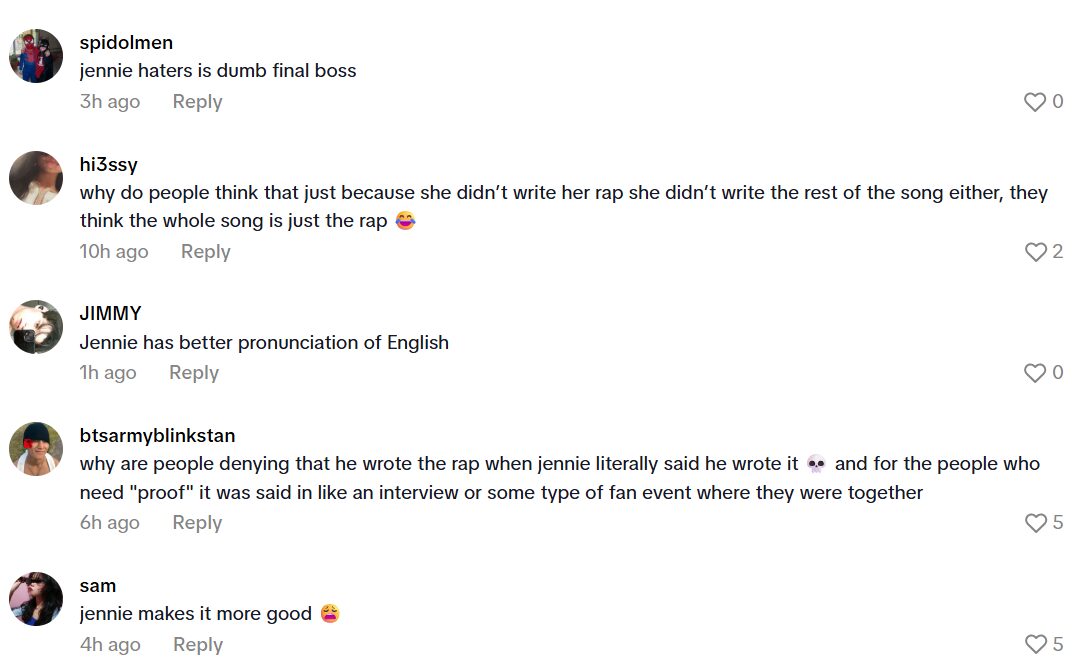Reply to sam's comment
1086x670 pixels.
tap(197, 644)
